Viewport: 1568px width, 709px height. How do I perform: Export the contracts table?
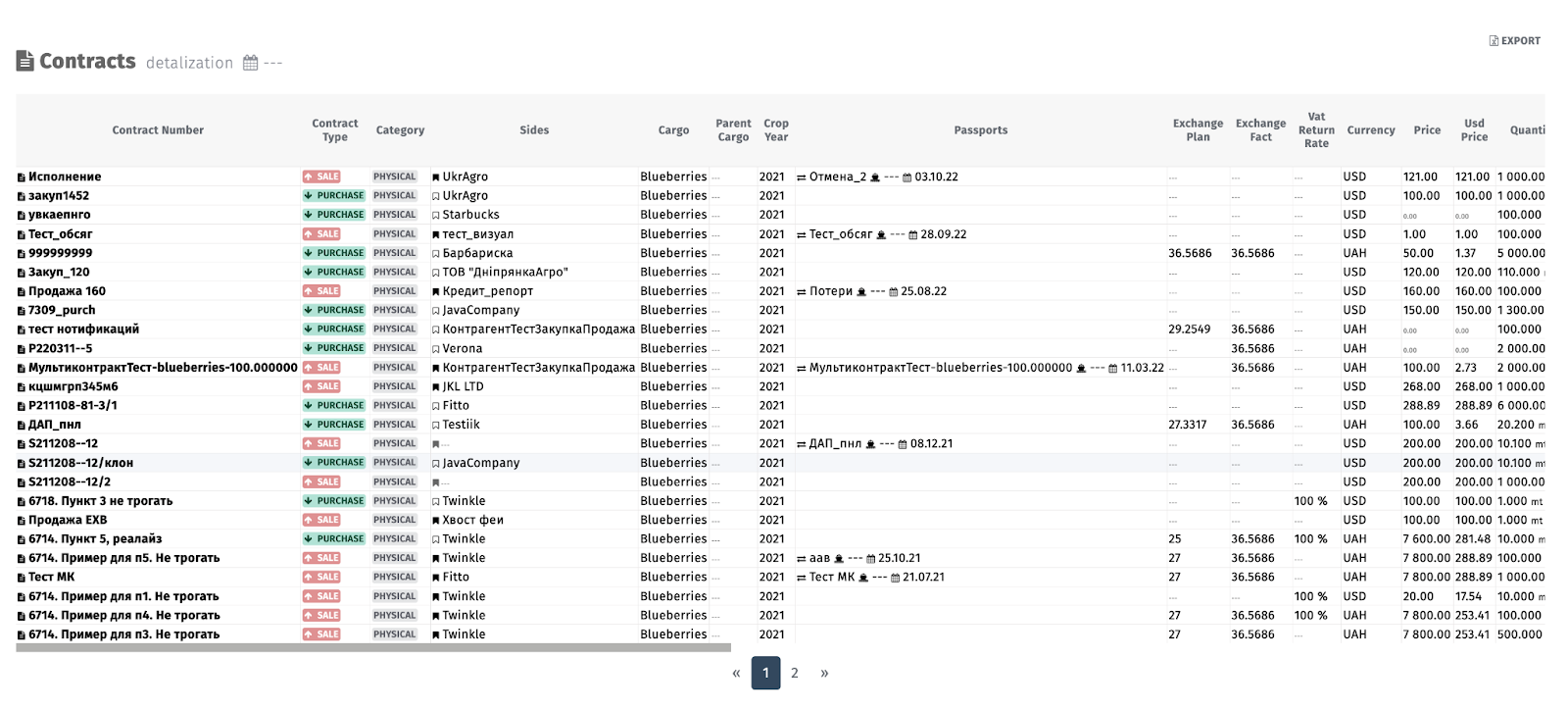[x=1515, y=41]
